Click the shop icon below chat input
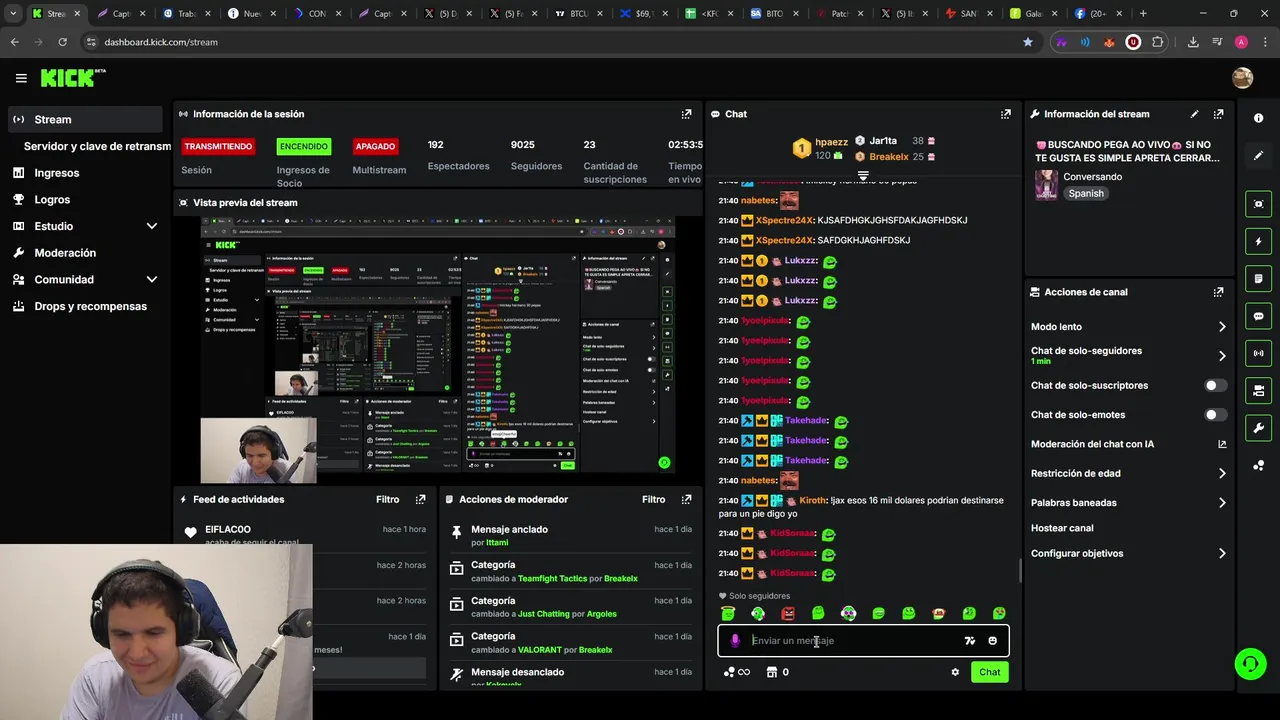 pyautogui.click(x=771, y=672)
